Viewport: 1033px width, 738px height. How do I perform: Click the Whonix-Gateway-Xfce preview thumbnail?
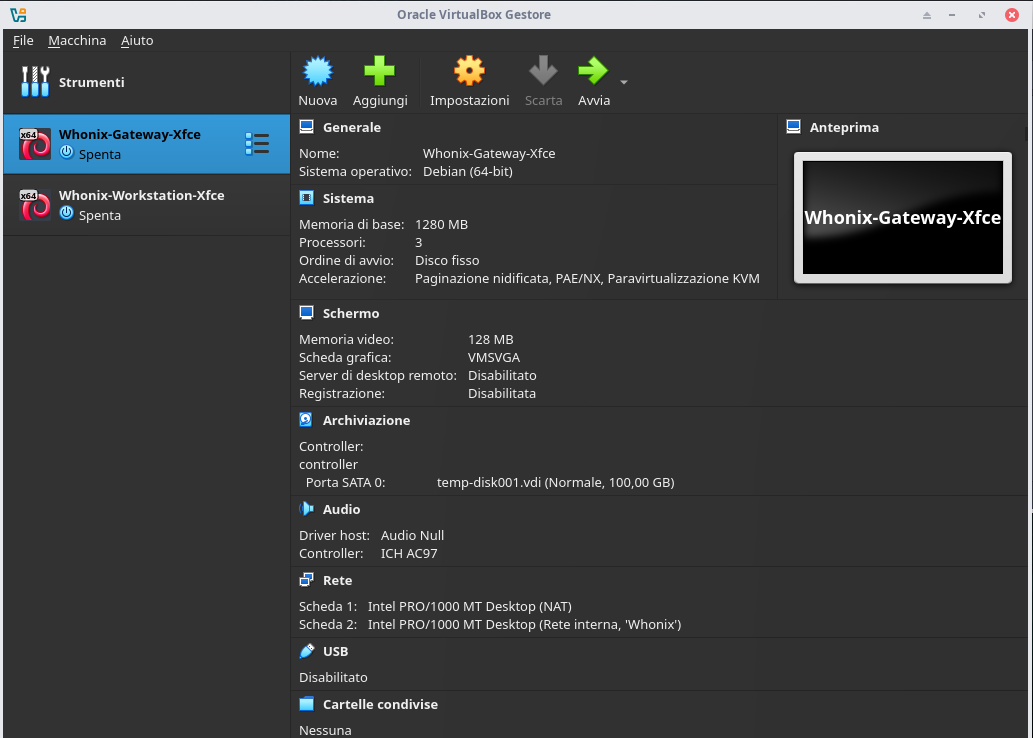point(902,217)
